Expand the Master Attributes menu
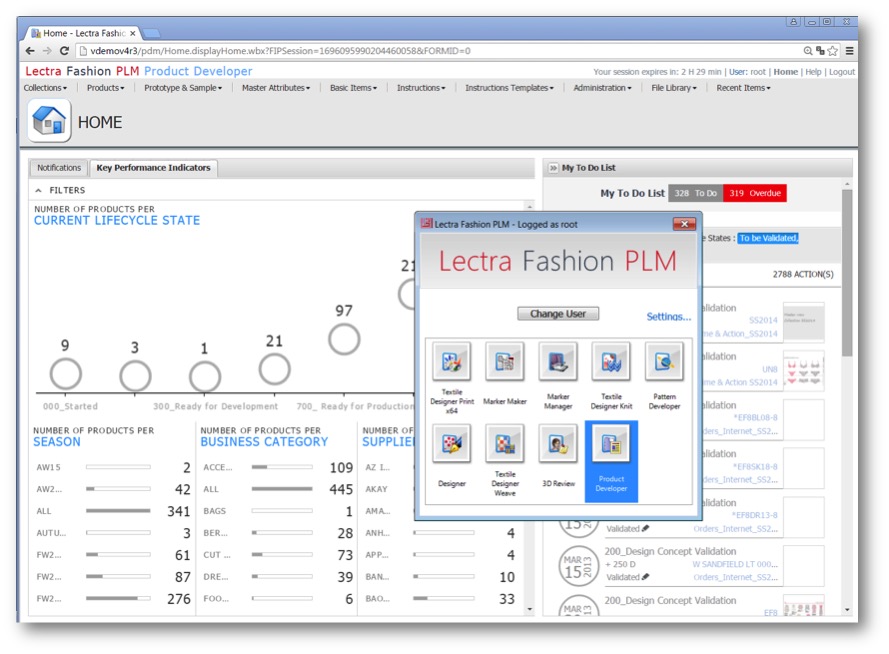The image size is (889, 654). [276, 88]
